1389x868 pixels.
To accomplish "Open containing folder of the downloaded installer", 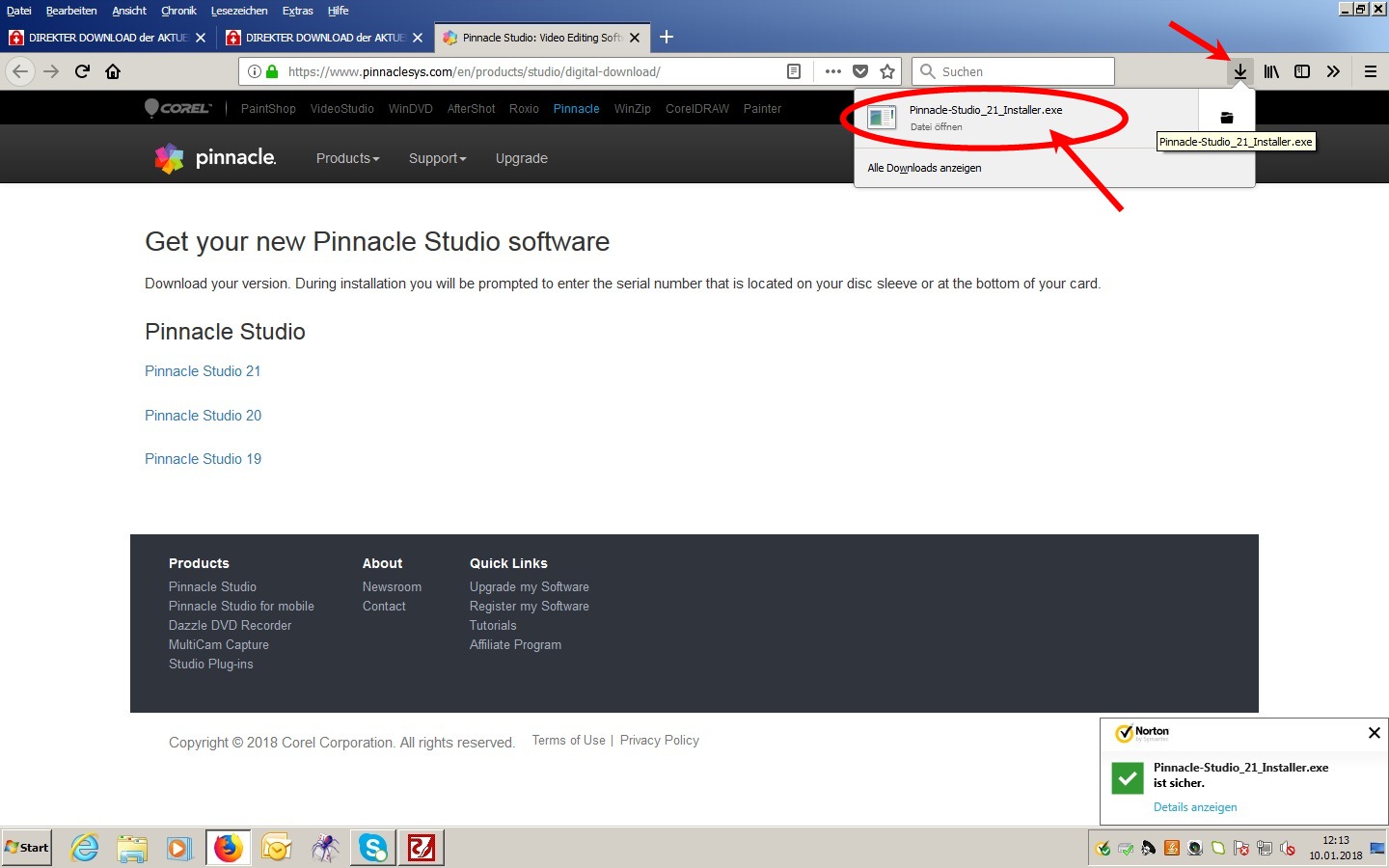I will point(1227,118).
